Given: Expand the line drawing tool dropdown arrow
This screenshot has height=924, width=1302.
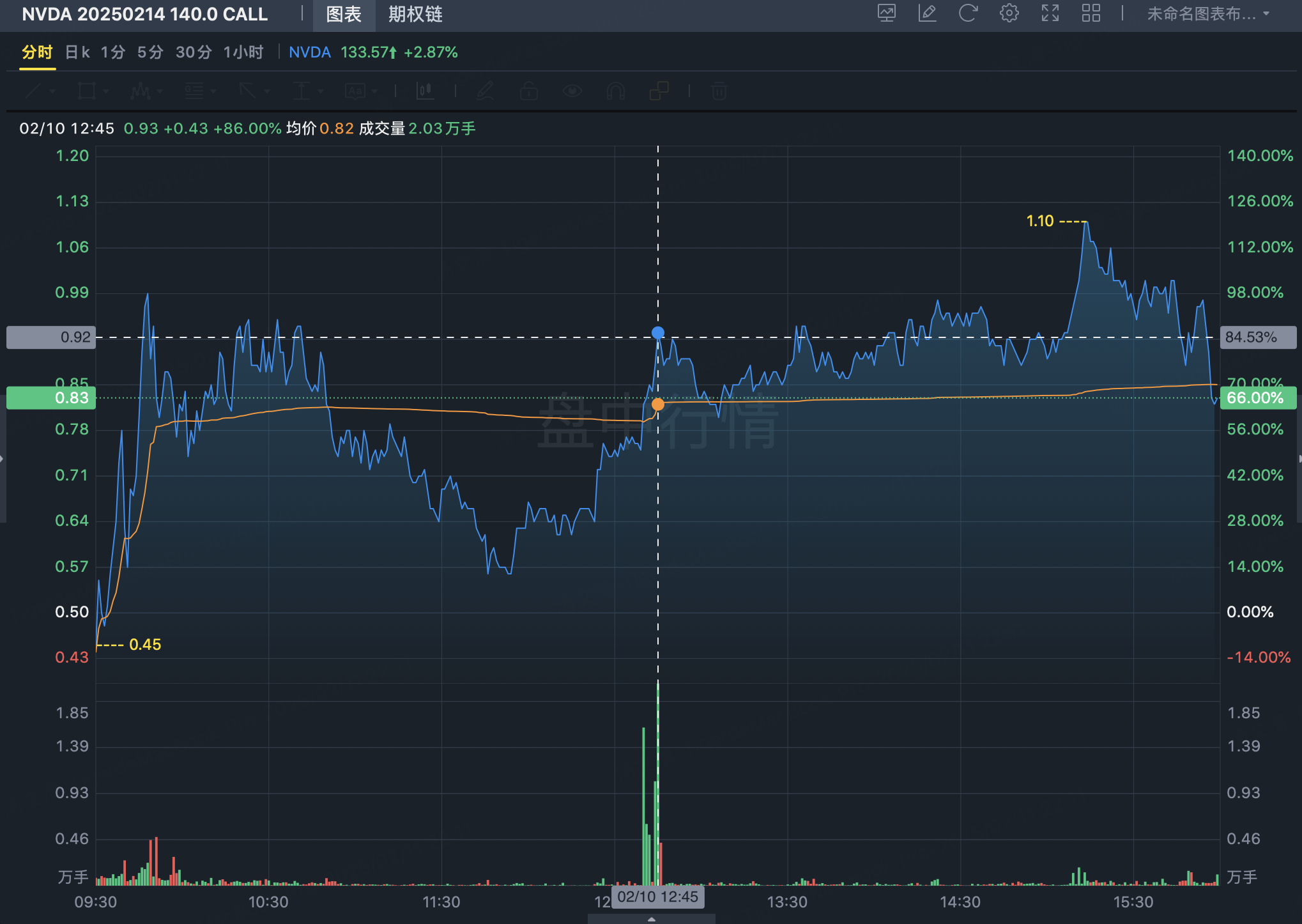Looking at the screenshot, I should tap(52, 91).
